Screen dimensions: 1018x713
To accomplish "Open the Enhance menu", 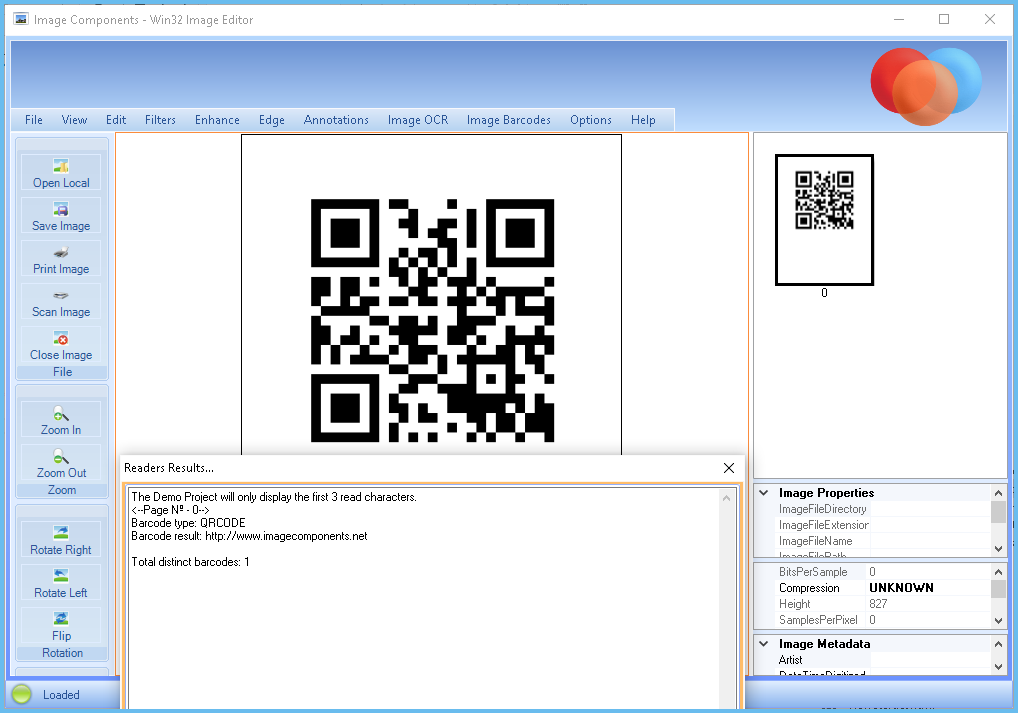I will click(217, 120).
